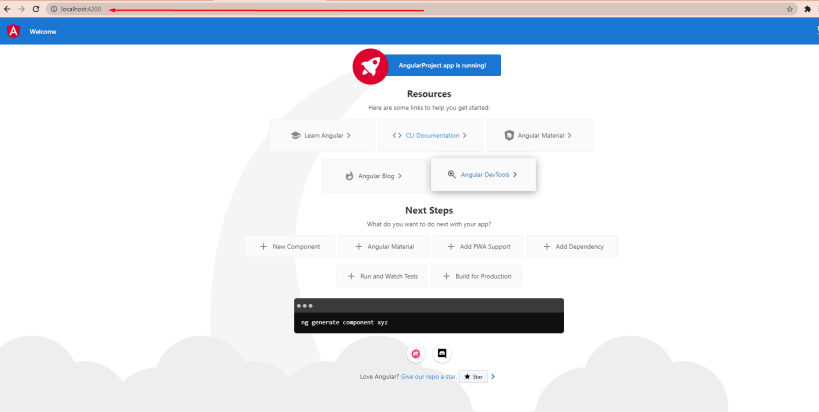Click the chevron on the Angular Material resource card

(x=569, y=135)
